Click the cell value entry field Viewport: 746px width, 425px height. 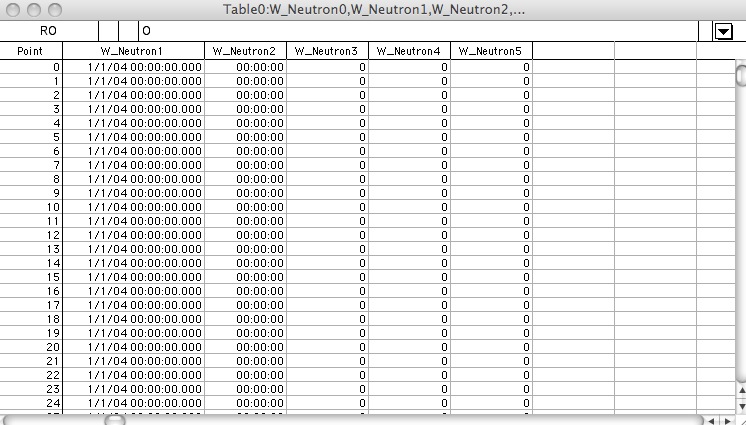click(418, 31)
